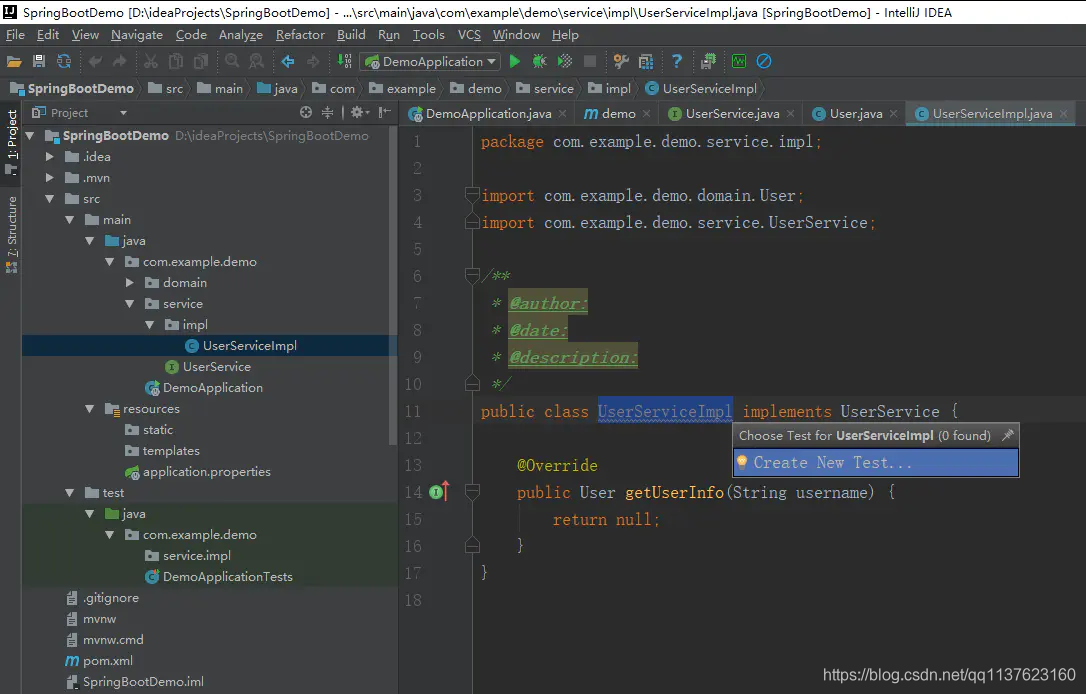Image resolution: width=1086 pixels, height=694 pixels.
Task: Click the Undo arrow in the toolbar
Action: (95, 62)
